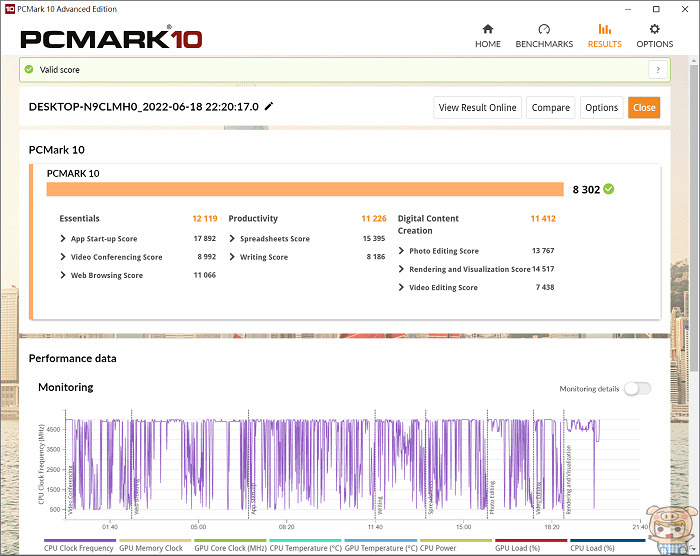700x556 pixels.
Task: Click the orange PCMark 10 score bar
Action: (x=305, y=189)
